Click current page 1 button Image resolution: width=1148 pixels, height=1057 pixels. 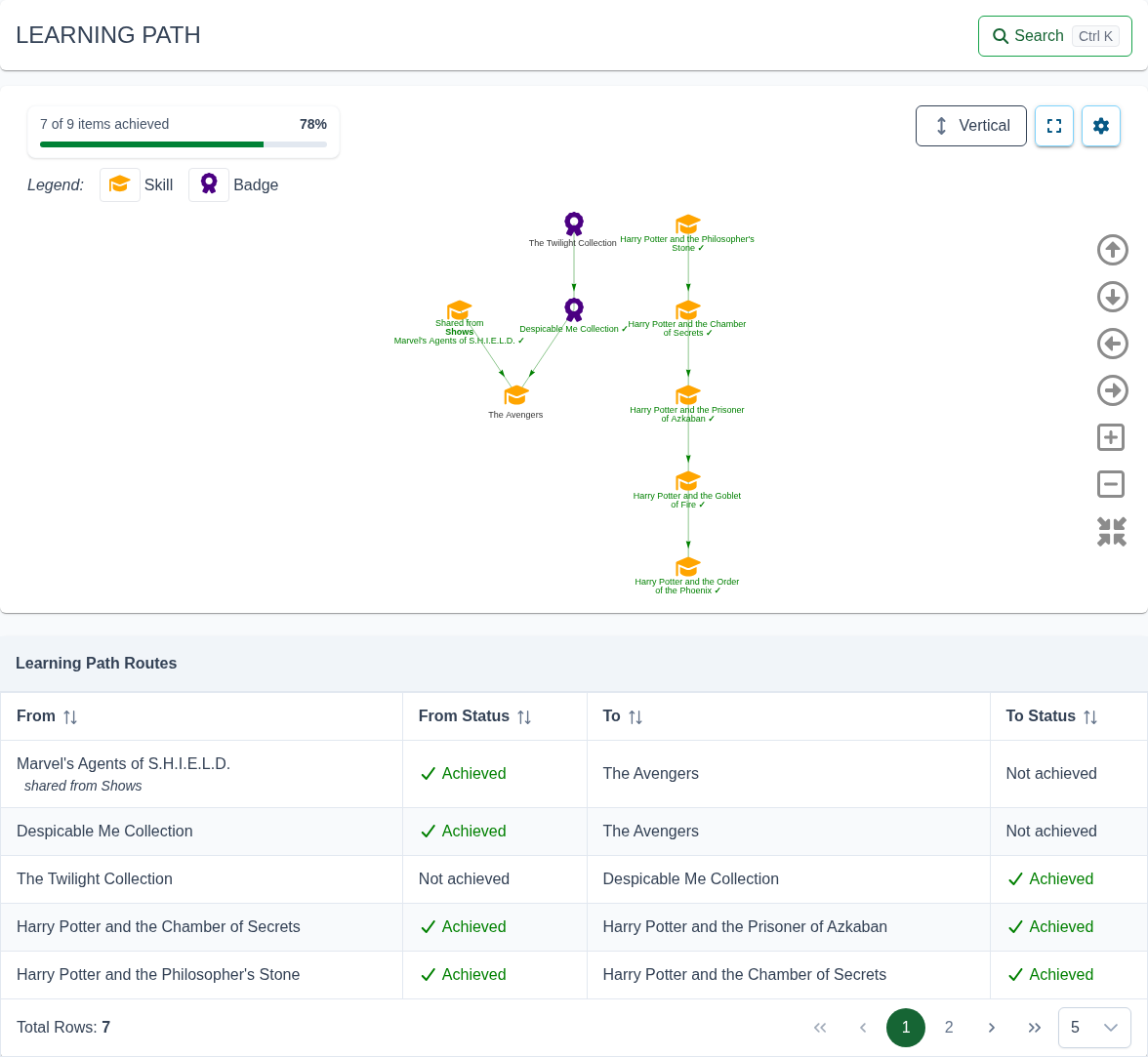click(x=906, y=1027)
